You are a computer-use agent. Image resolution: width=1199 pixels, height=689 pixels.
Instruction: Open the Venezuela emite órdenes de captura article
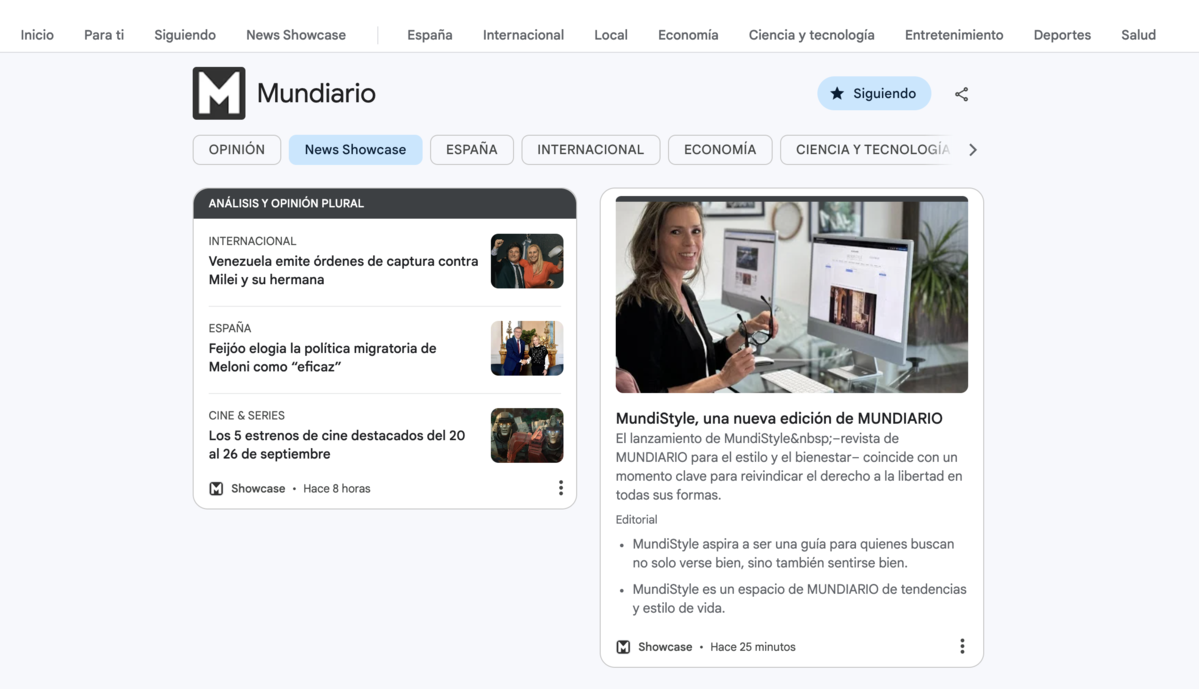[x=343, y=271]
